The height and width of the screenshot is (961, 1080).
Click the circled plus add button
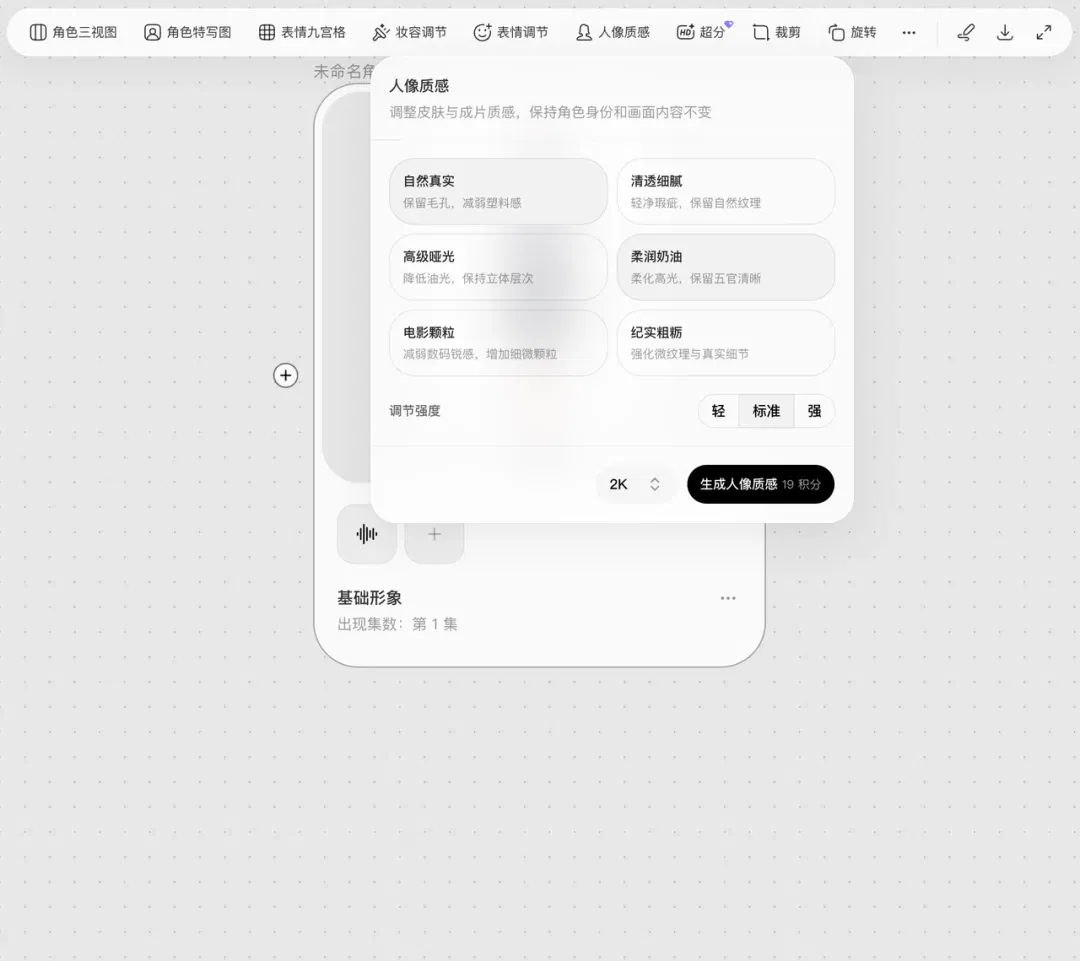click(286, 375)
